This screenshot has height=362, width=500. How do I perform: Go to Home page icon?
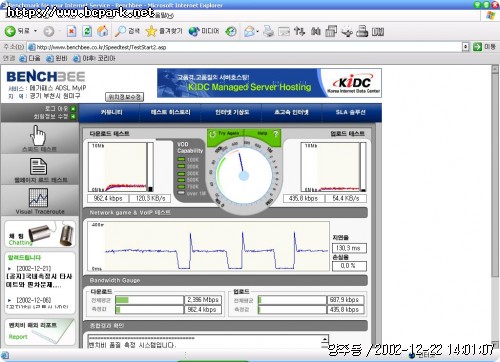point(103,31)
